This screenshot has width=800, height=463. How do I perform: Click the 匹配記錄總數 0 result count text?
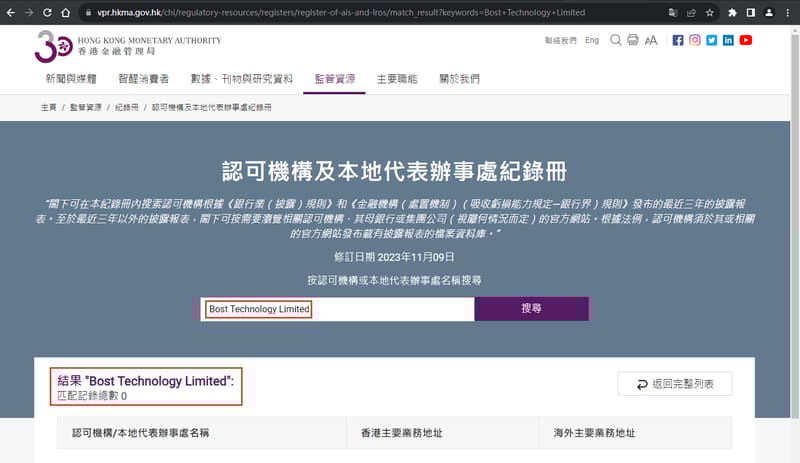pyautogui.click(x=92, y=396)
